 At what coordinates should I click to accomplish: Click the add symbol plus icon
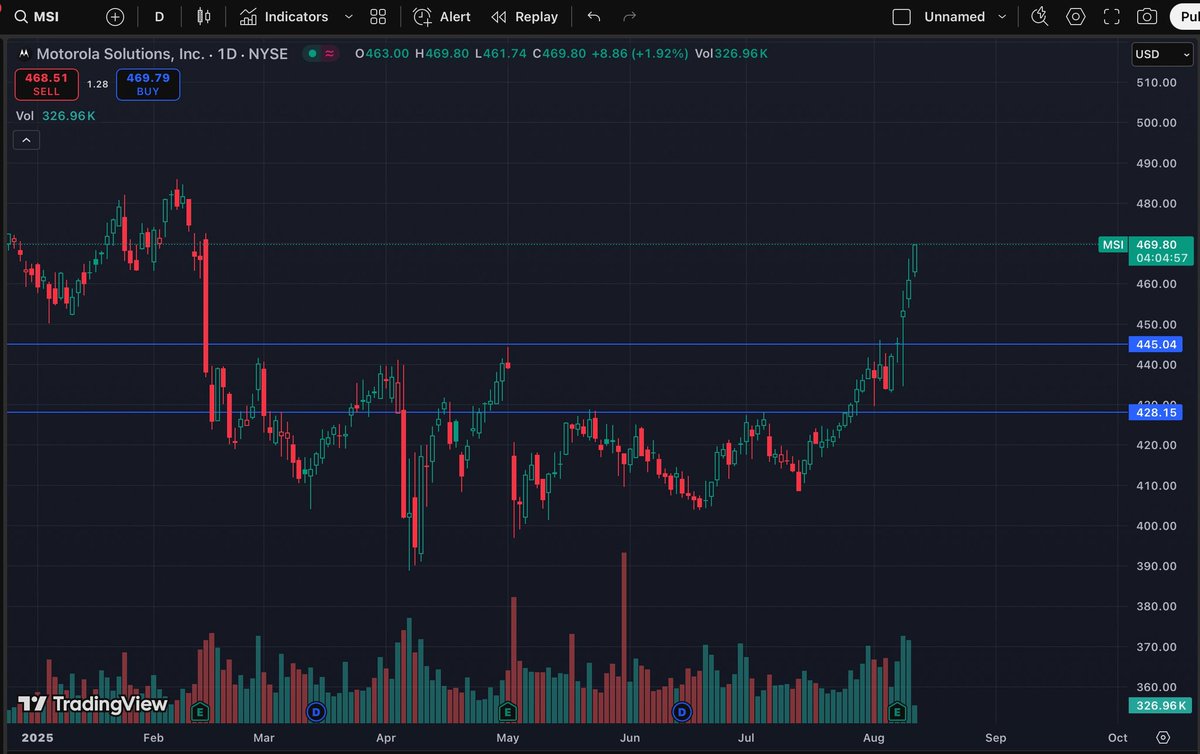click(115, 16)
